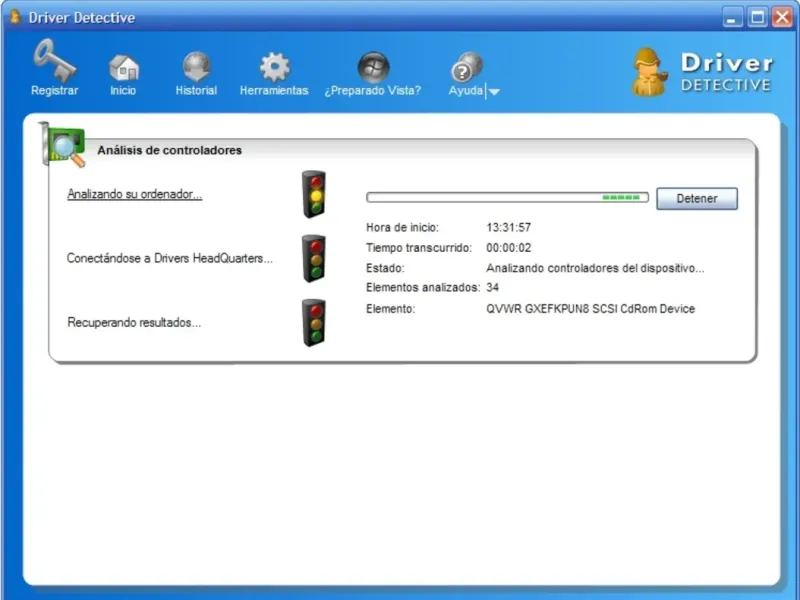Click the traffic light beside Analizando su ordenador

point(314,194)
